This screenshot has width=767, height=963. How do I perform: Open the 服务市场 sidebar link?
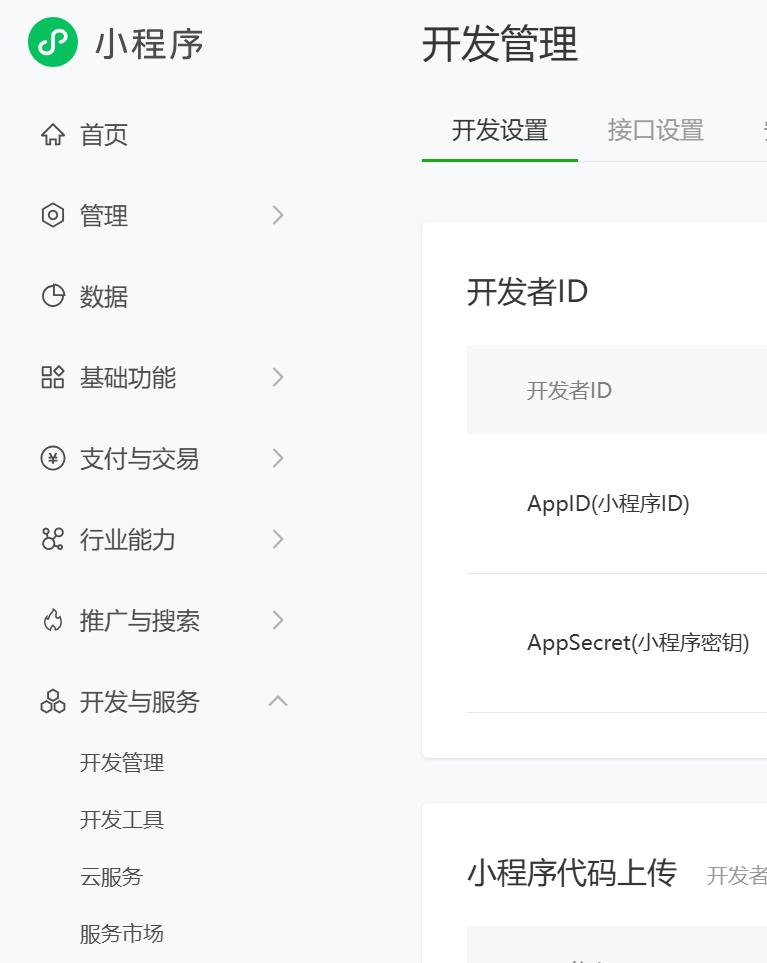coord(122,934)
